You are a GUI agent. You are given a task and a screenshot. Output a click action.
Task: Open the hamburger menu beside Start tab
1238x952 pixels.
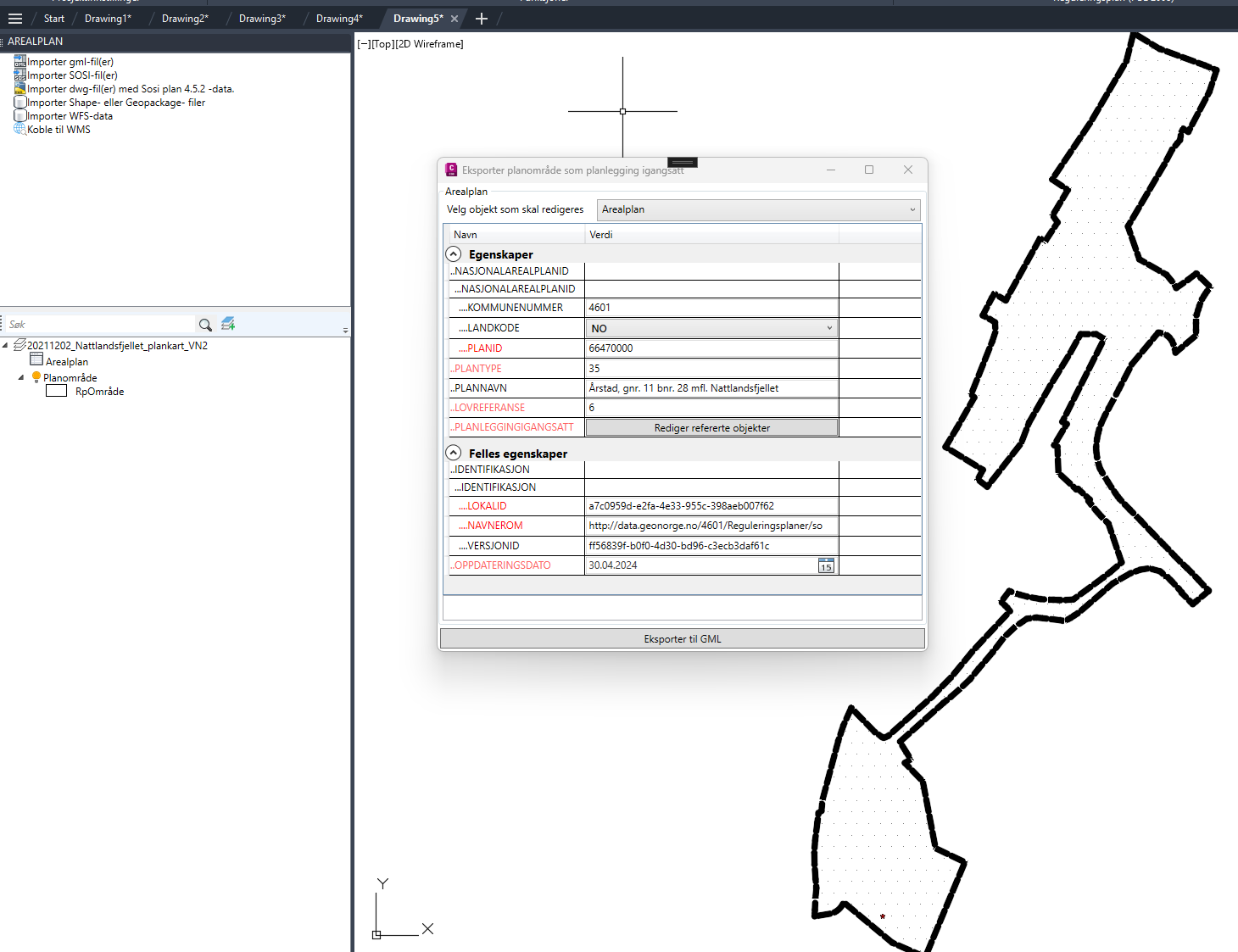click(15, 18)
